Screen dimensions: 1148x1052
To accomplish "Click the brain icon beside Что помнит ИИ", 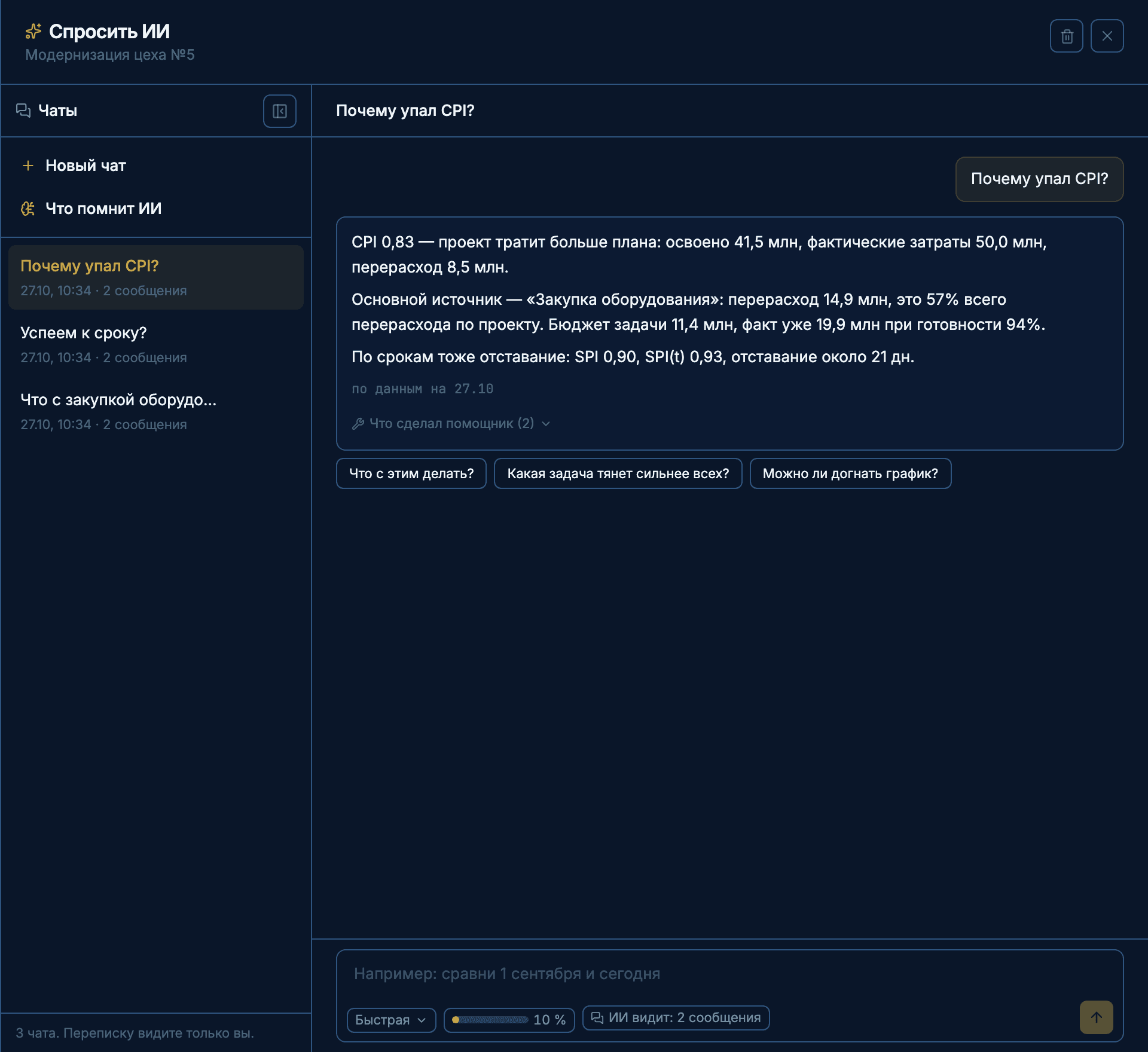I will (28, 209).
